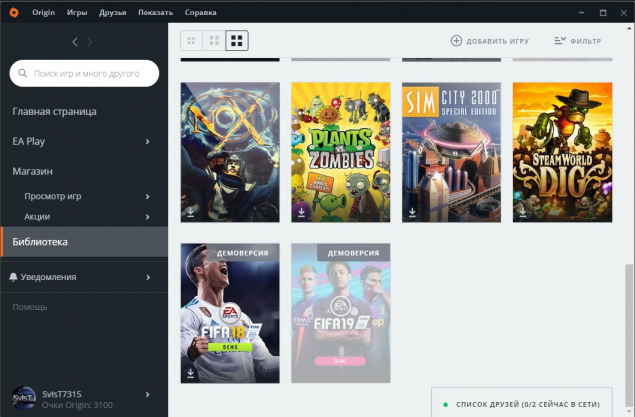This screenshot has width=635, height=417.
Task: Expand the EA Play chevron
Action: [147, 141]
